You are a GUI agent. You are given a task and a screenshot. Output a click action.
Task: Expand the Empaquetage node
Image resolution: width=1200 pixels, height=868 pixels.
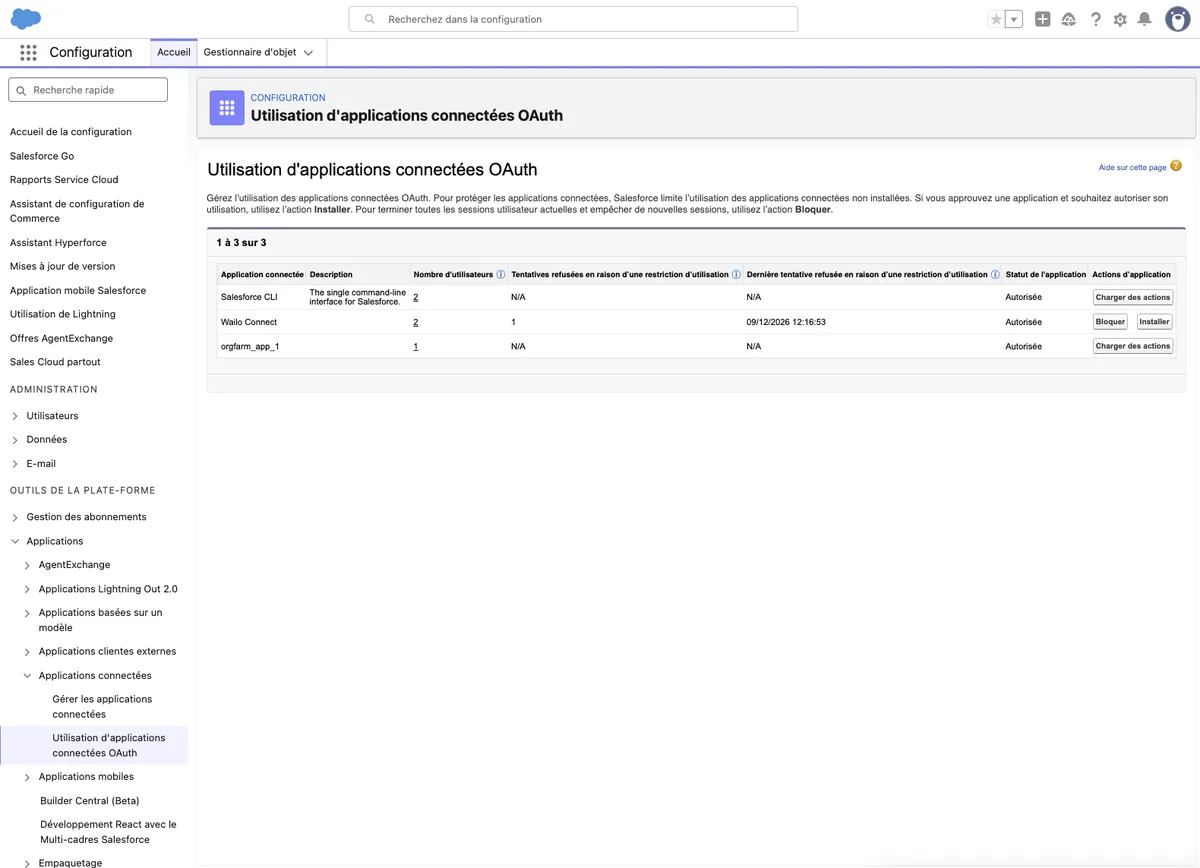coord(27,863)
